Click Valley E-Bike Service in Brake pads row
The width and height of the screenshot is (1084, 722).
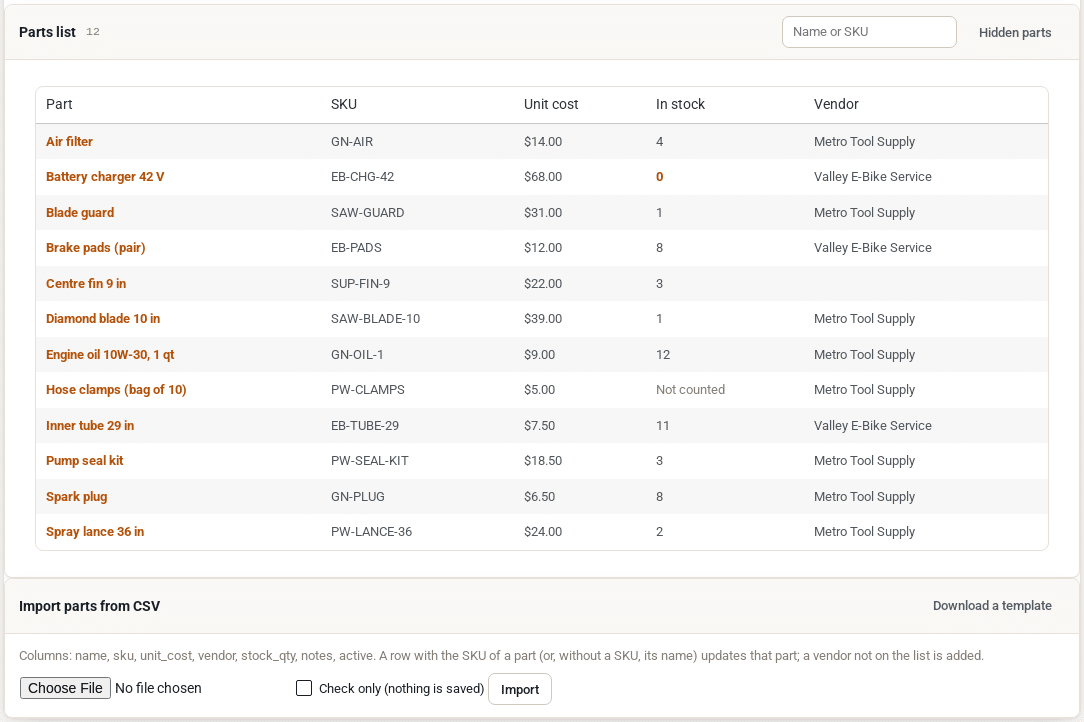coord(872,248)
